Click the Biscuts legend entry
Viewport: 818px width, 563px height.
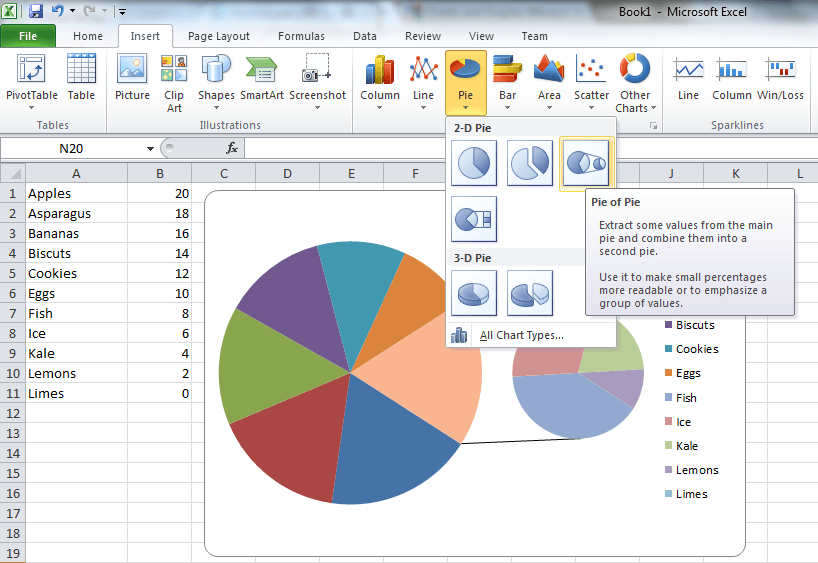(x=690, y=325)
